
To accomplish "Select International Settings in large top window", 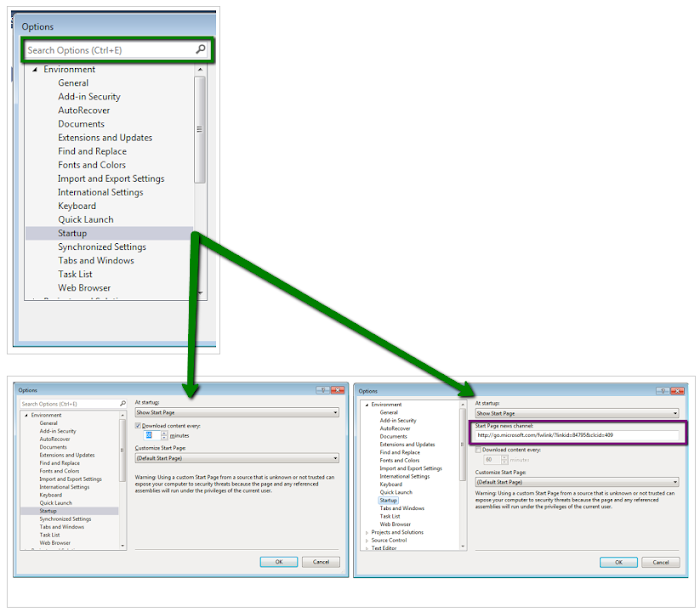I will [x=100, y=192].
